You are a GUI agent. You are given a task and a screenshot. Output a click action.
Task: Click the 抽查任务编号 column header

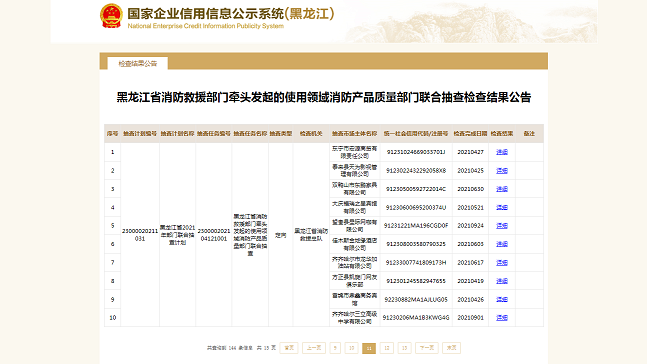(214, 134)
